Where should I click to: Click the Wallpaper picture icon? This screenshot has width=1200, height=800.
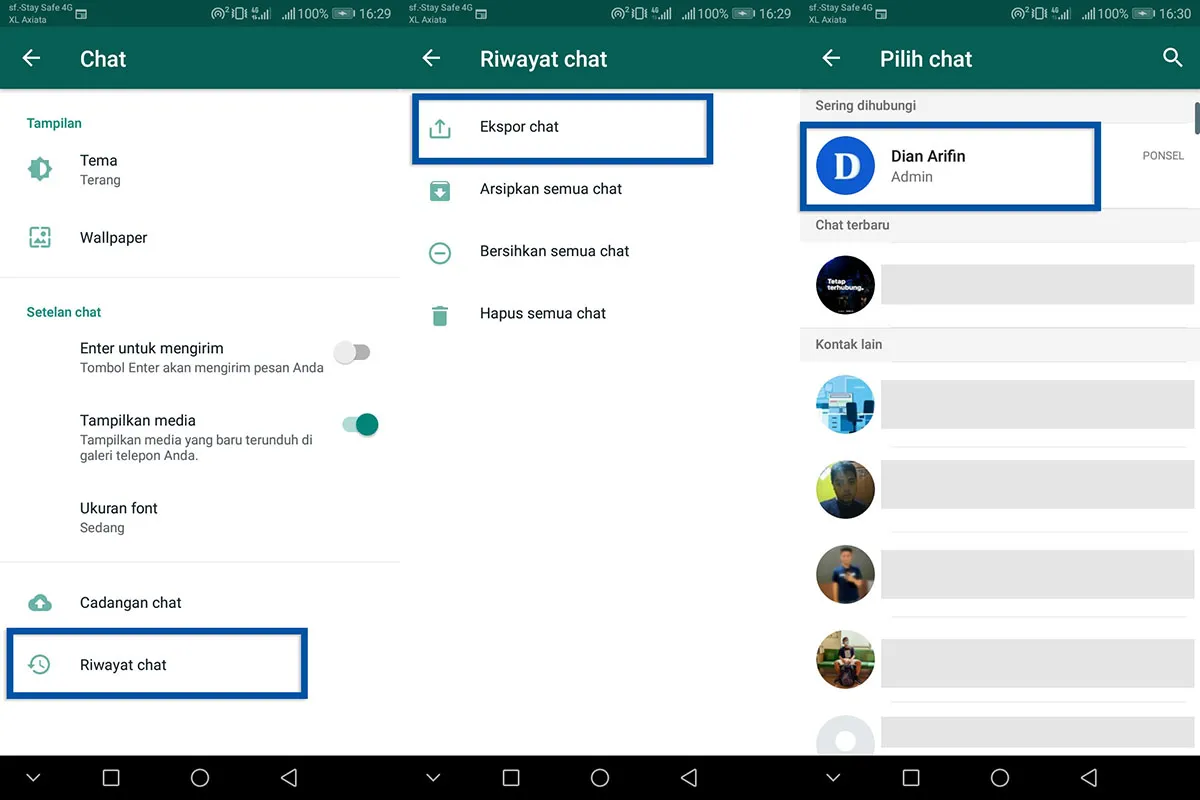[x=40, y=238]
